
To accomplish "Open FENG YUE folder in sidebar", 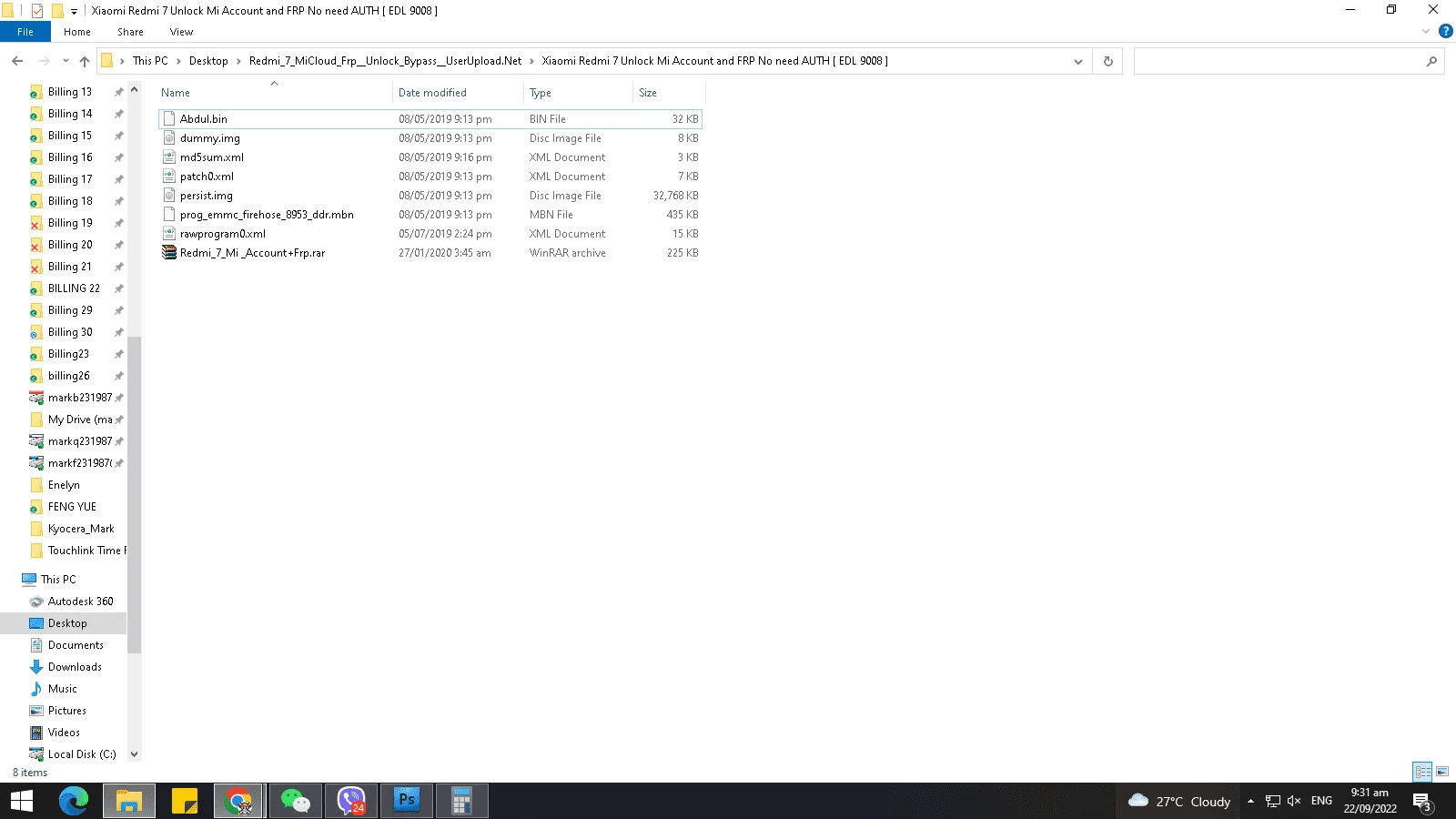I will (72, 507).
